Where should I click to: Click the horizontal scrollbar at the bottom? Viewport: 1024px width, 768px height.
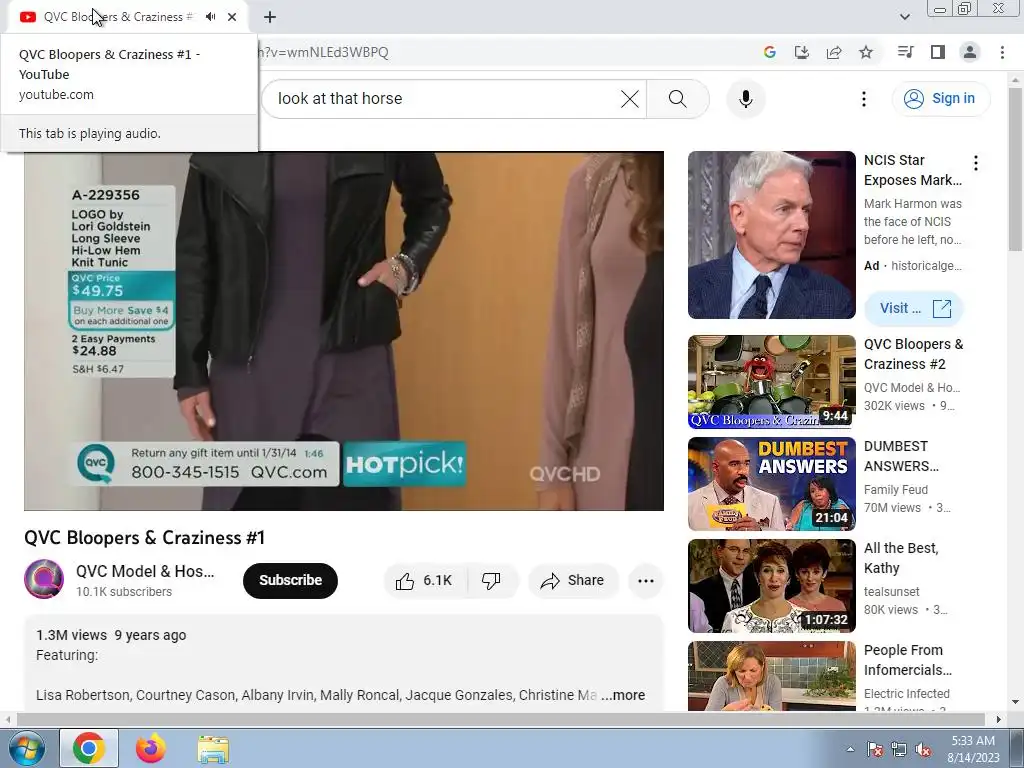tap(500, 720)
